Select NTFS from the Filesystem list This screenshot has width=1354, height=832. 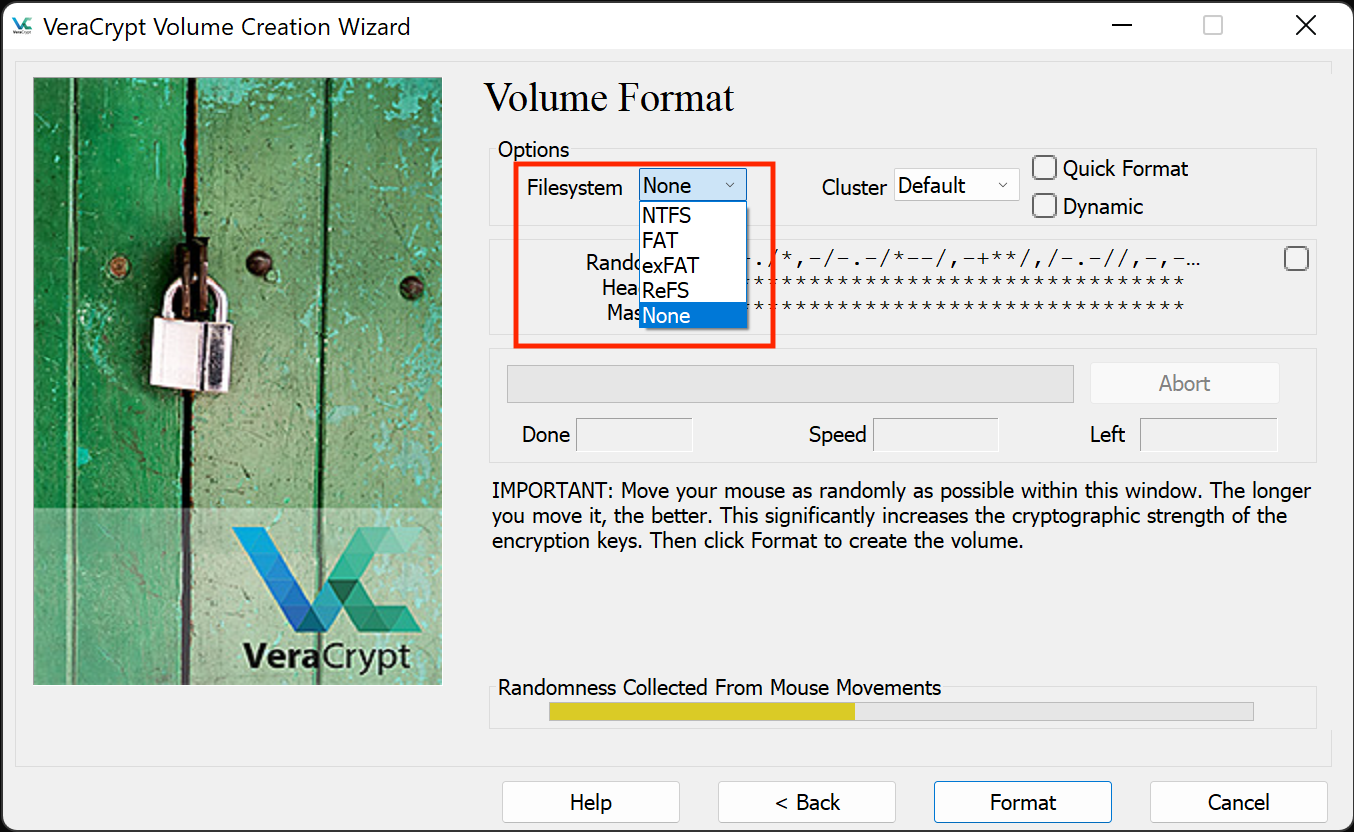tap(666, 215)
